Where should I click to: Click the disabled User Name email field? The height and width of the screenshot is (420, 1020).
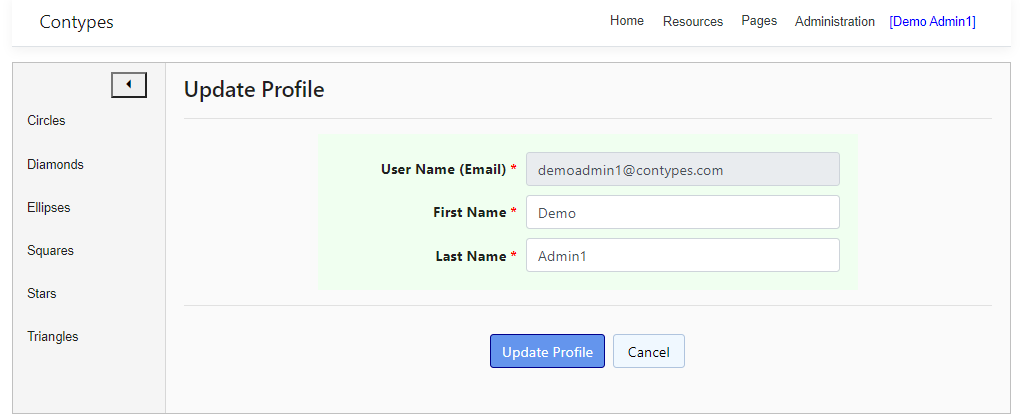(x=682, y=169)
